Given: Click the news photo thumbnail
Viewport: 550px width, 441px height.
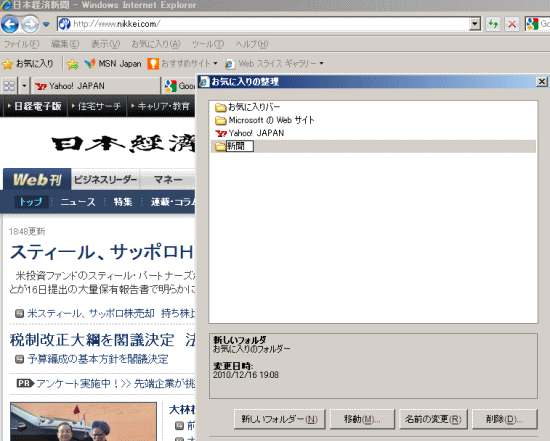Looking at the screenshot, I should pos(83,422).
